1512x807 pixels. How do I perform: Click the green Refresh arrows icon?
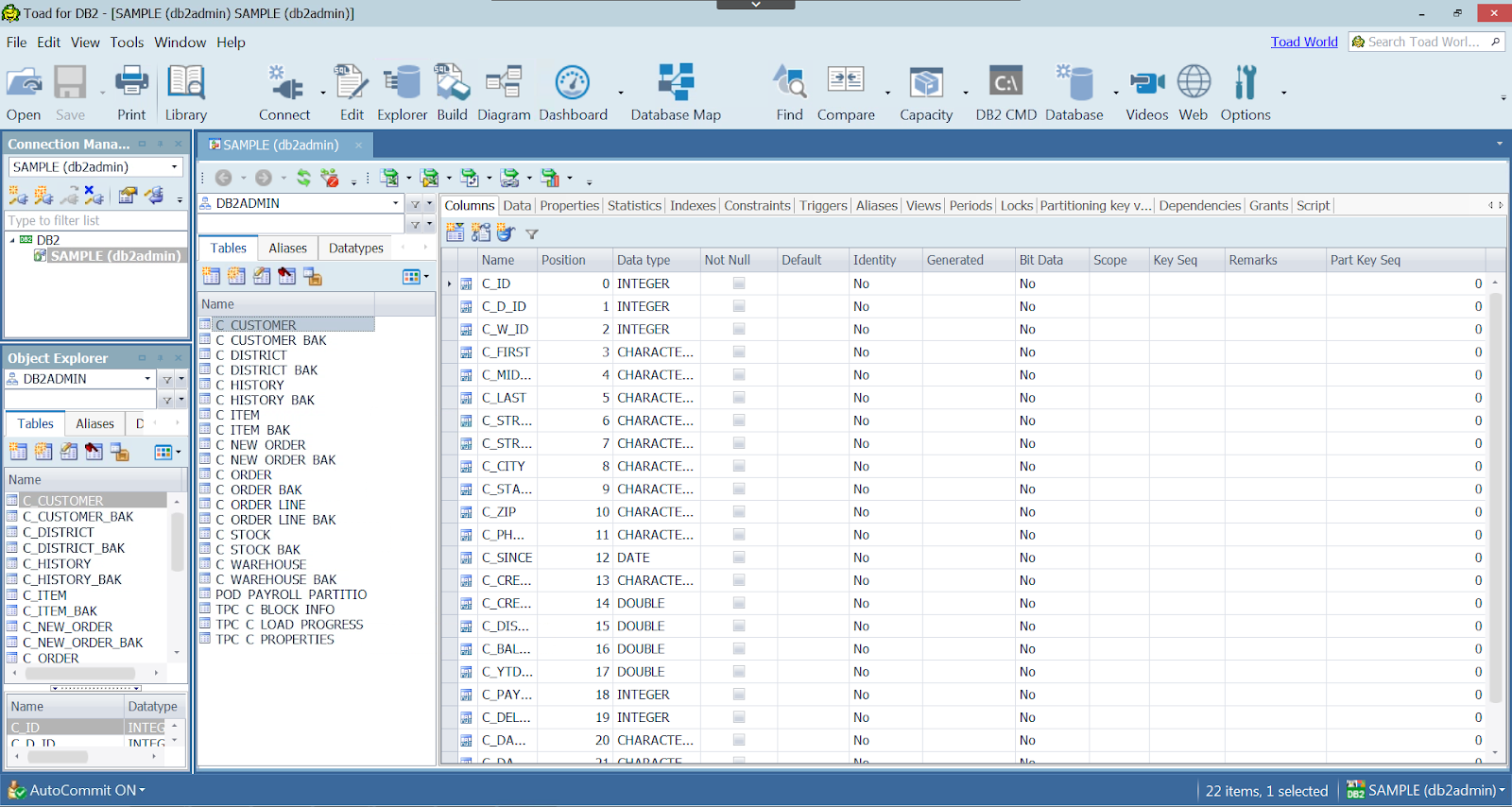pos(303,178)
